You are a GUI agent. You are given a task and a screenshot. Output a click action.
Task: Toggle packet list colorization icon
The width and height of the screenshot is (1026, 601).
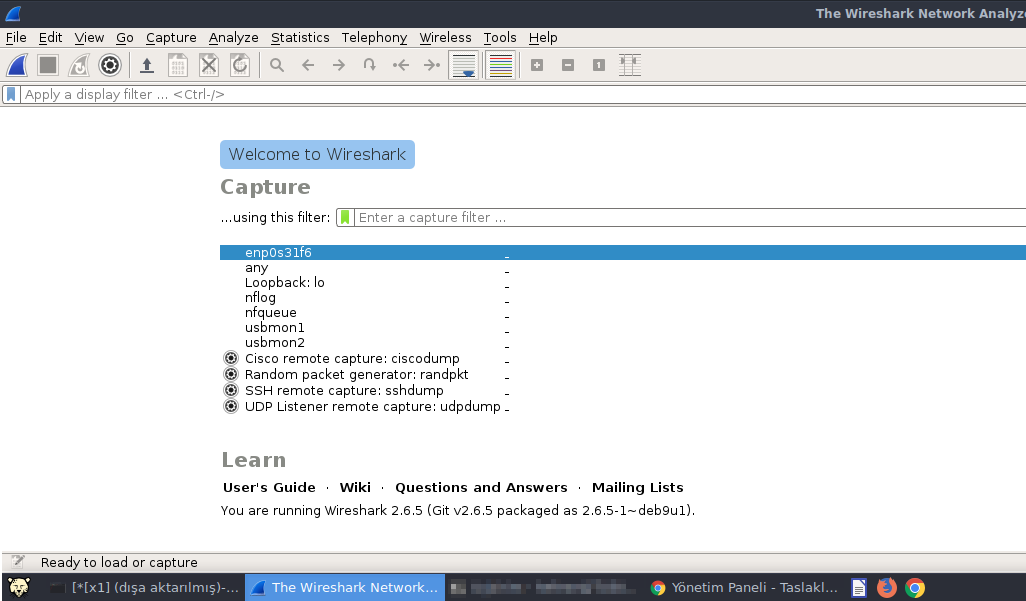[x=501, y=65]
